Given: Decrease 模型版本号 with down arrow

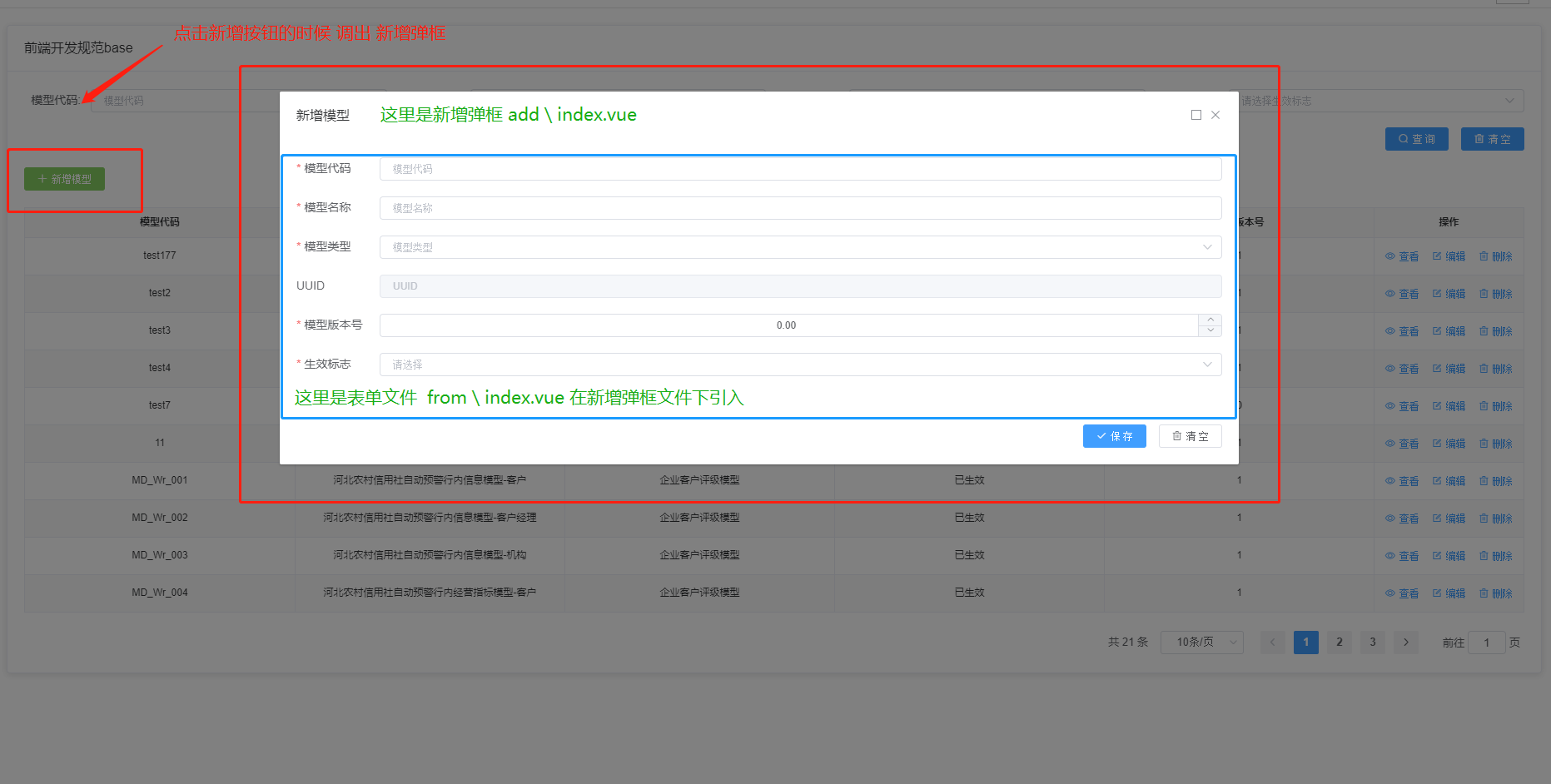Looking at the screenshot, I should 1210,330.
